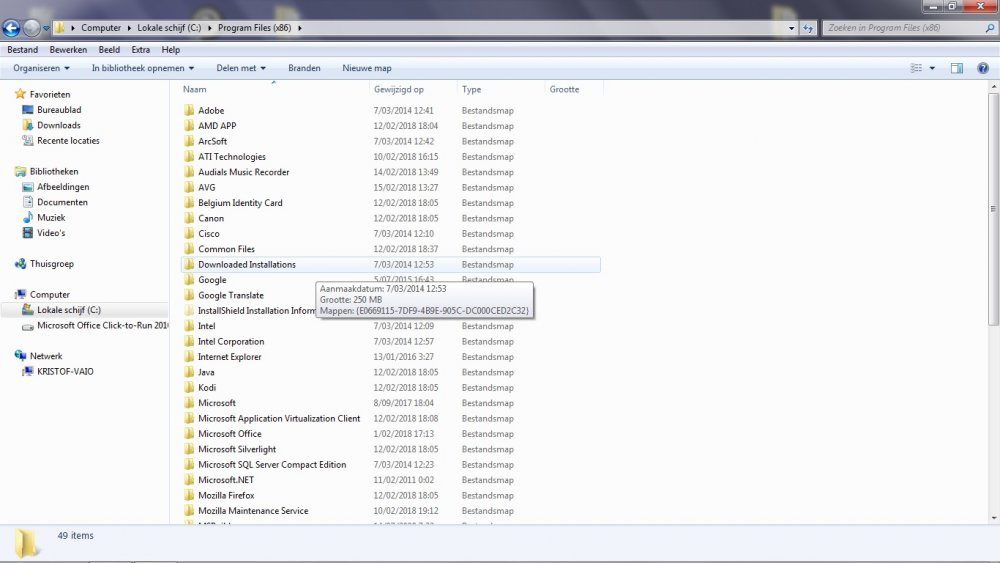
Task: Select the ATI Technologies folder icon
Action: click(189, 156)
